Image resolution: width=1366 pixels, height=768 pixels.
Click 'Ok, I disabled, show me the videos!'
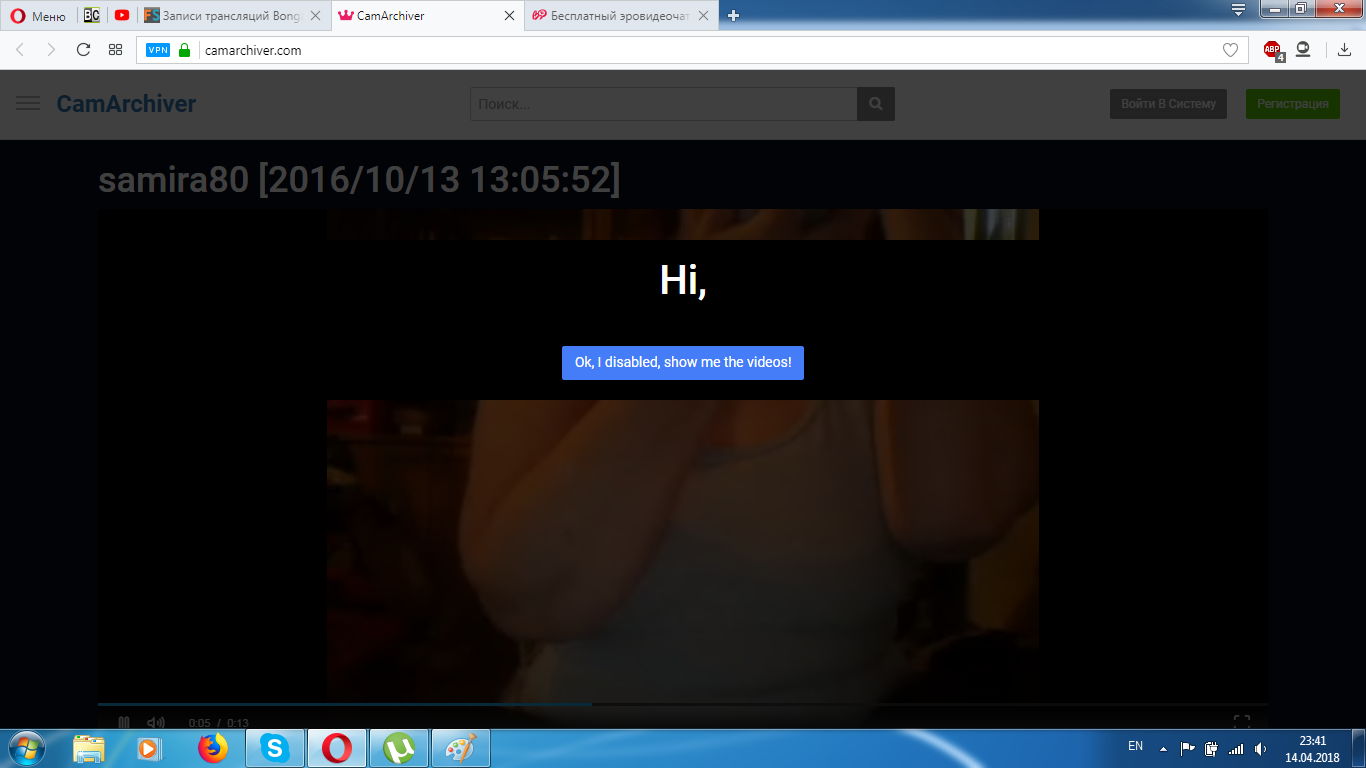click(683, 362)
